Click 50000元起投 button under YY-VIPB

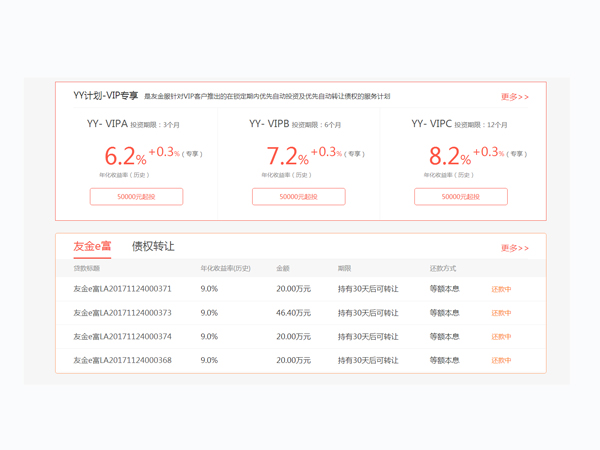(x=298, y=197)
